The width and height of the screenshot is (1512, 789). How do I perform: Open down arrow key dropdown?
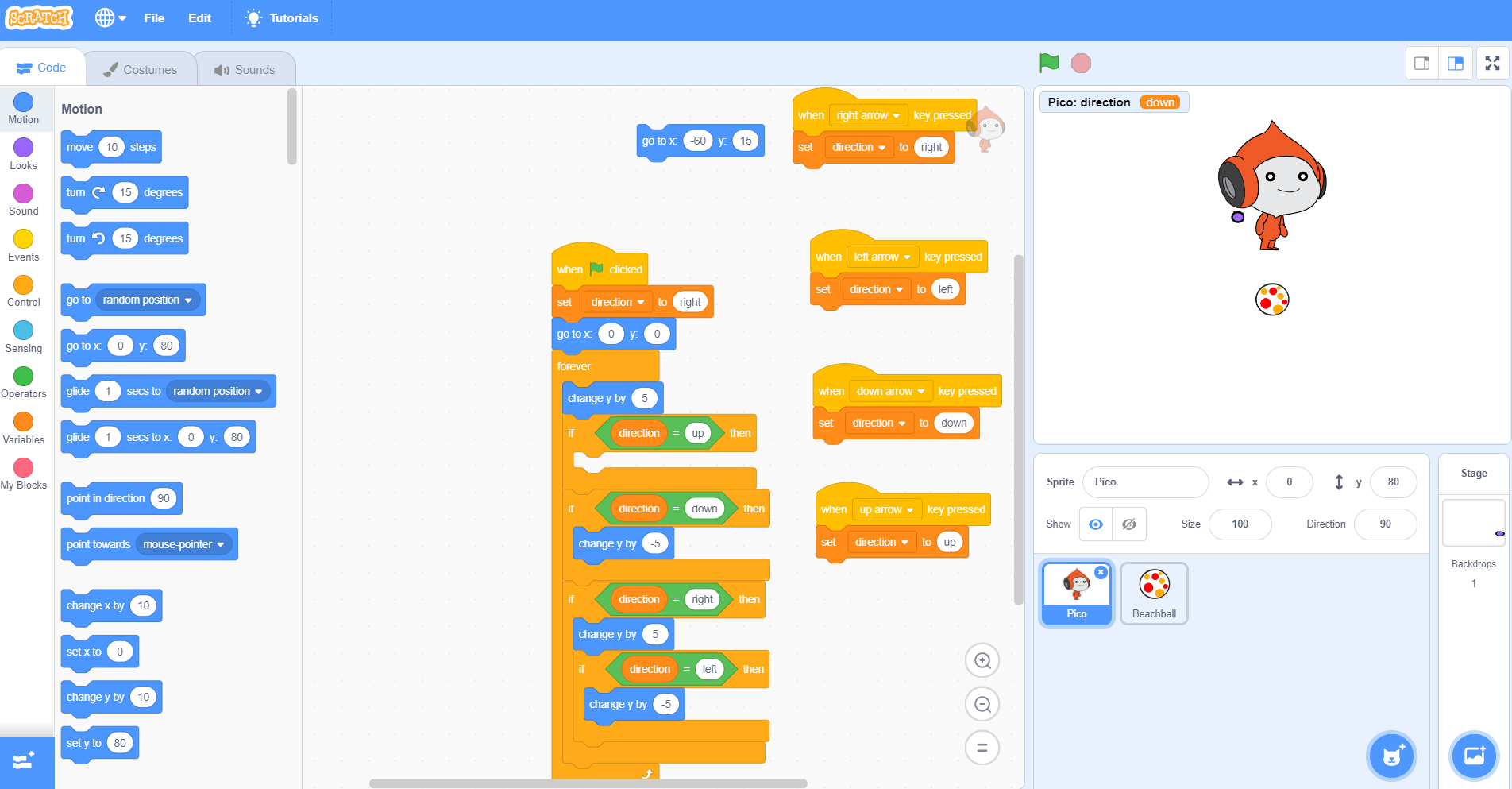point(891,391)
